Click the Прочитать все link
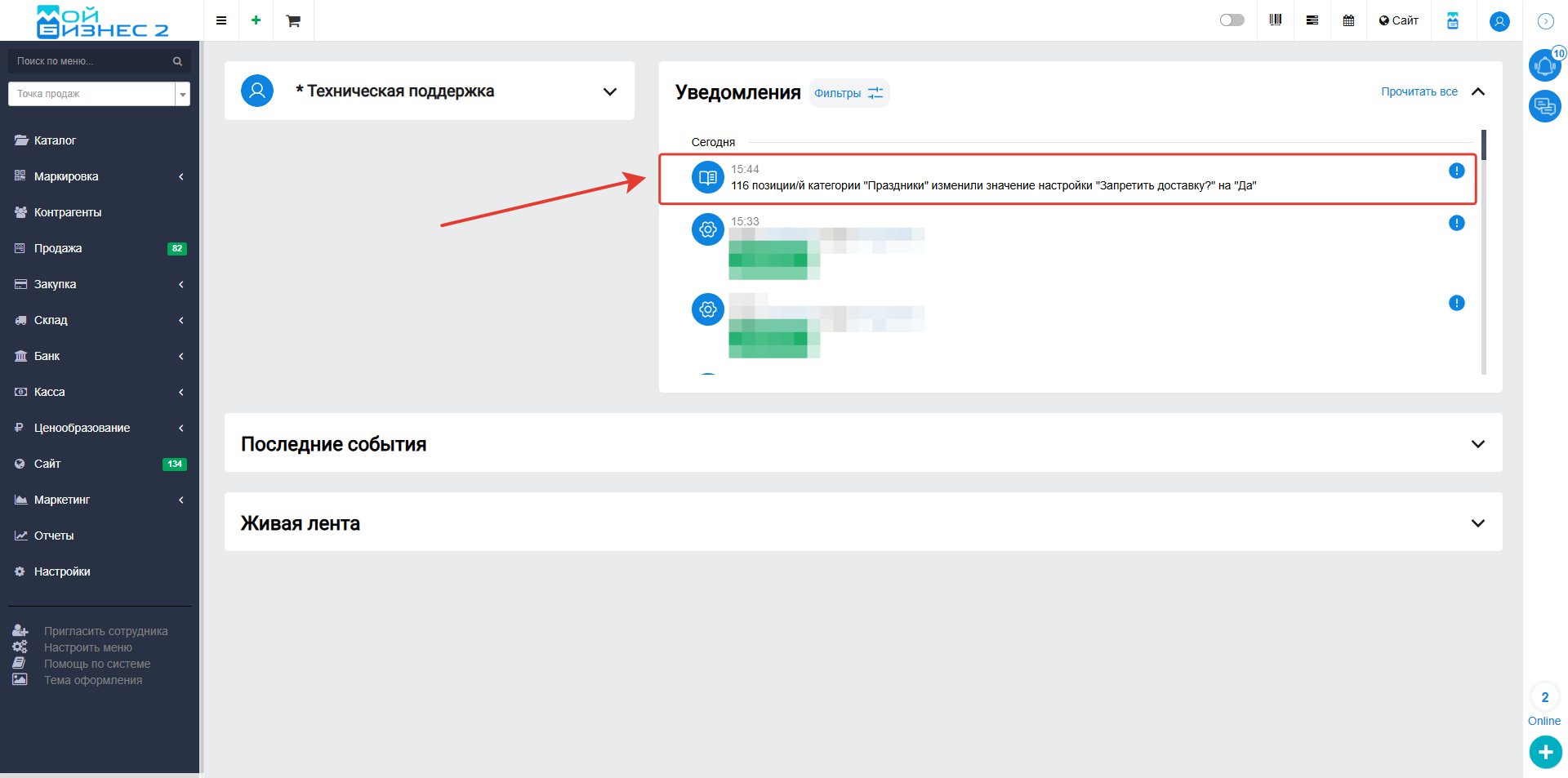 coord(1419,91)
